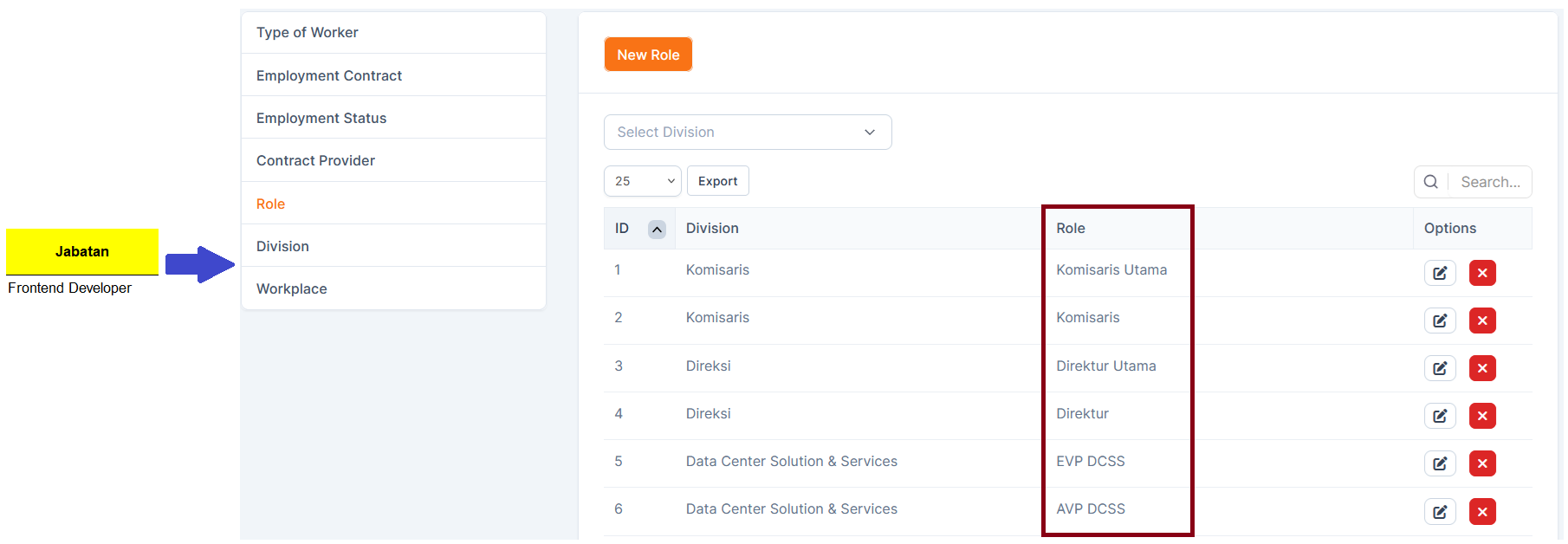Delete role with ID 2

tap(1481, 321)
